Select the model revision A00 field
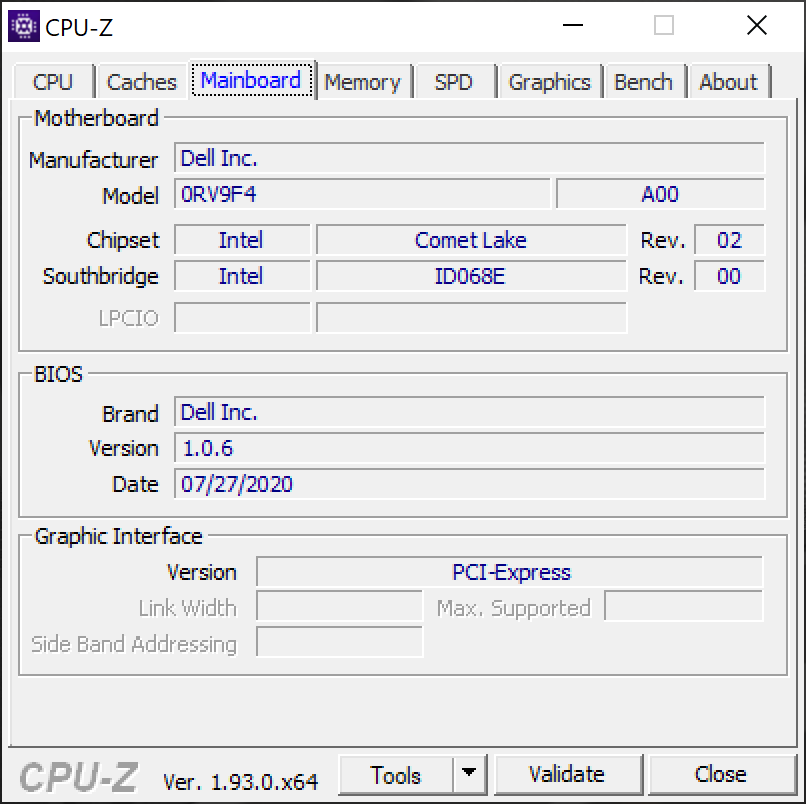806x804 pixels. (x=661, y=194)
